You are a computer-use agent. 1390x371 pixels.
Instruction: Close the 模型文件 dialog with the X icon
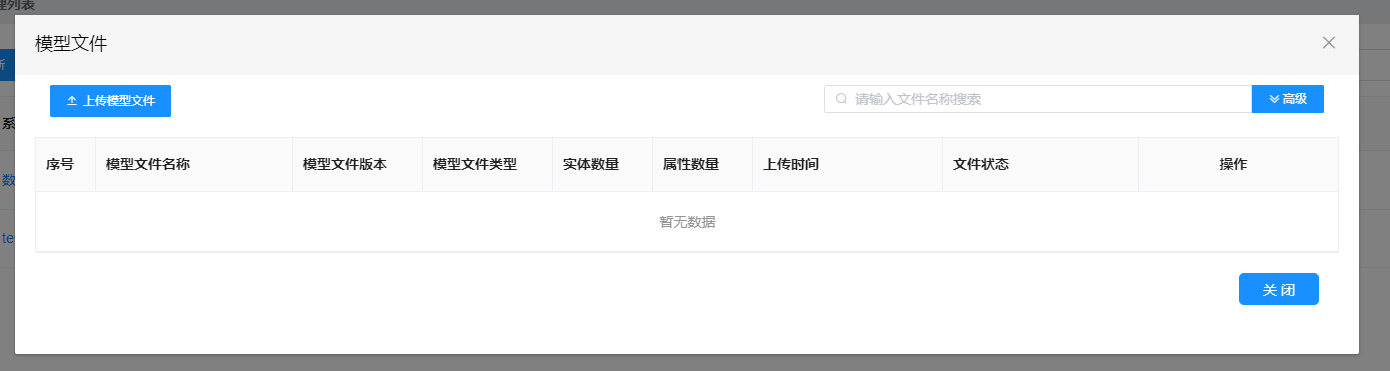click(x=1329, y=42)
